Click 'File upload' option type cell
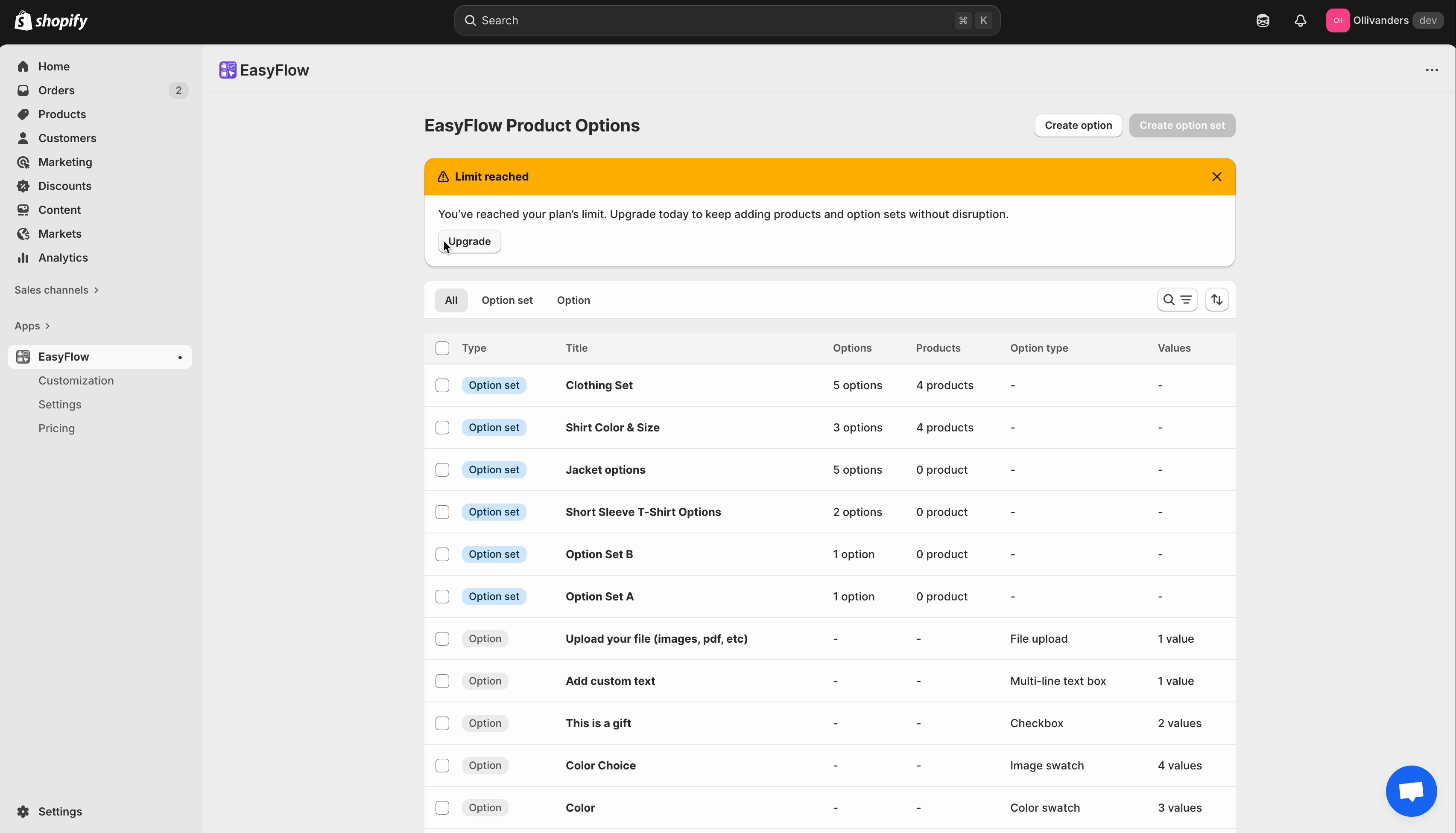Screen dimensions: 1456x833 [x=1039, y=639]
